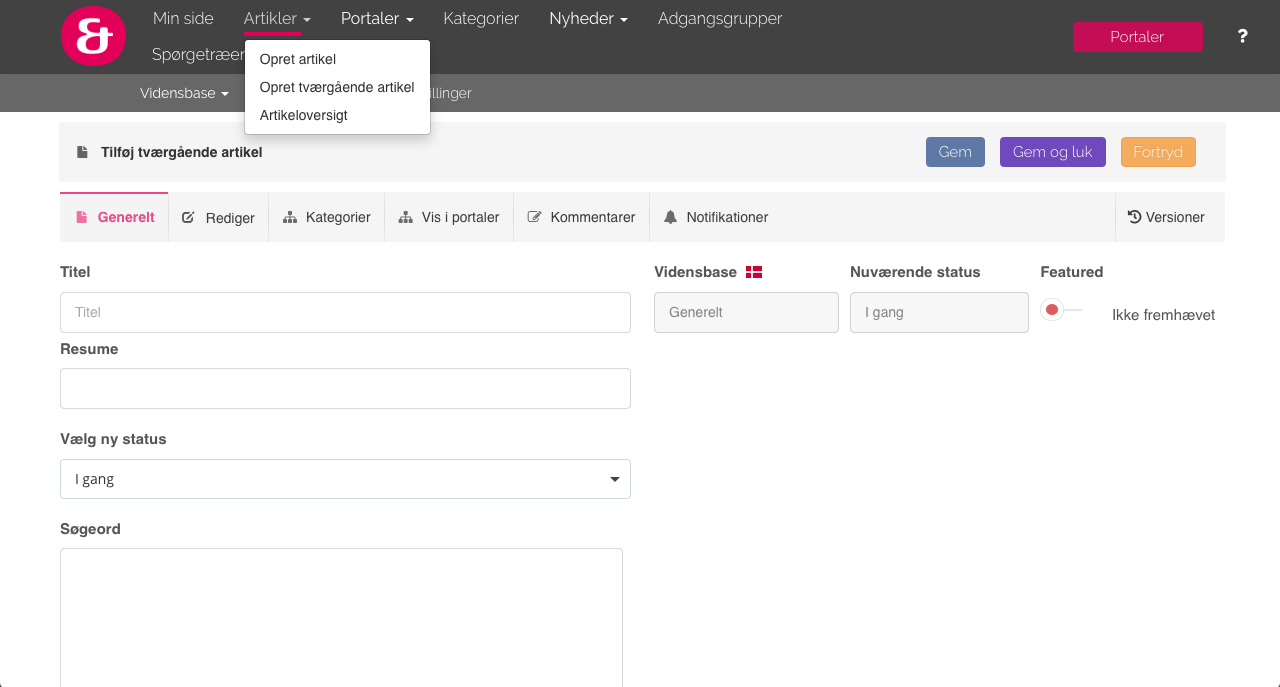This screenshot has height=687, width=1280.
Task: Click the Danish flag icon beside Vidensbase
Action: pyautogui.click(x=754, y=272)
